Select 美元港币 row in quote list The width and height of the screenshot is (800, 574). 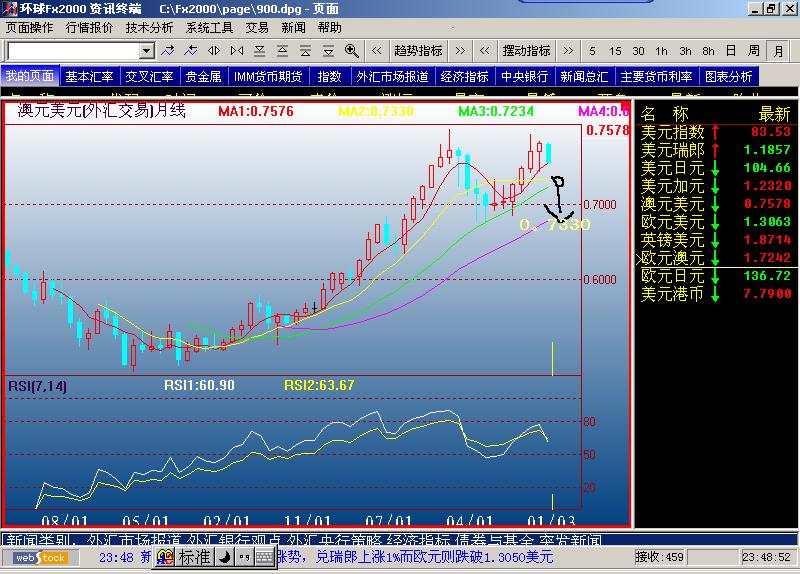point(716,294)
